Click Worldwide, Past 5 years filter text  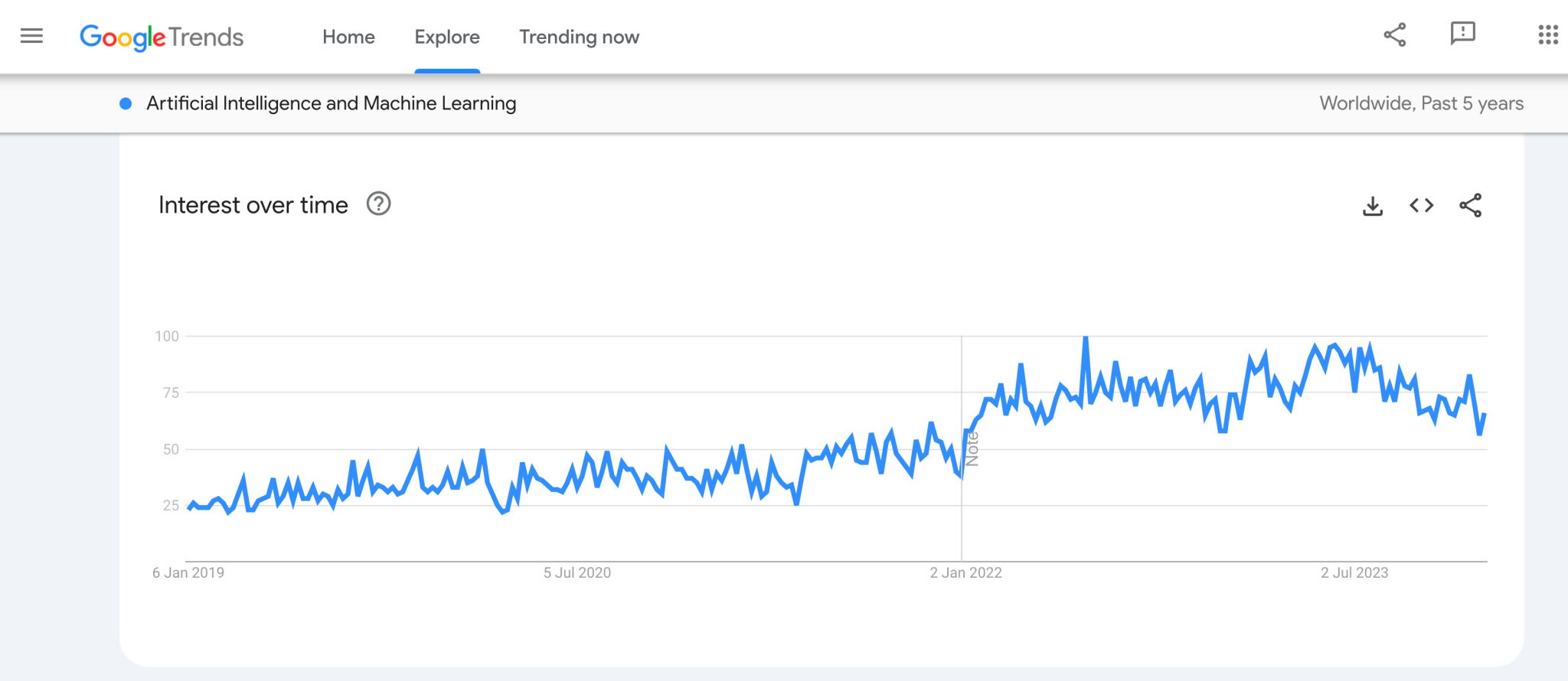(1422, 103)
